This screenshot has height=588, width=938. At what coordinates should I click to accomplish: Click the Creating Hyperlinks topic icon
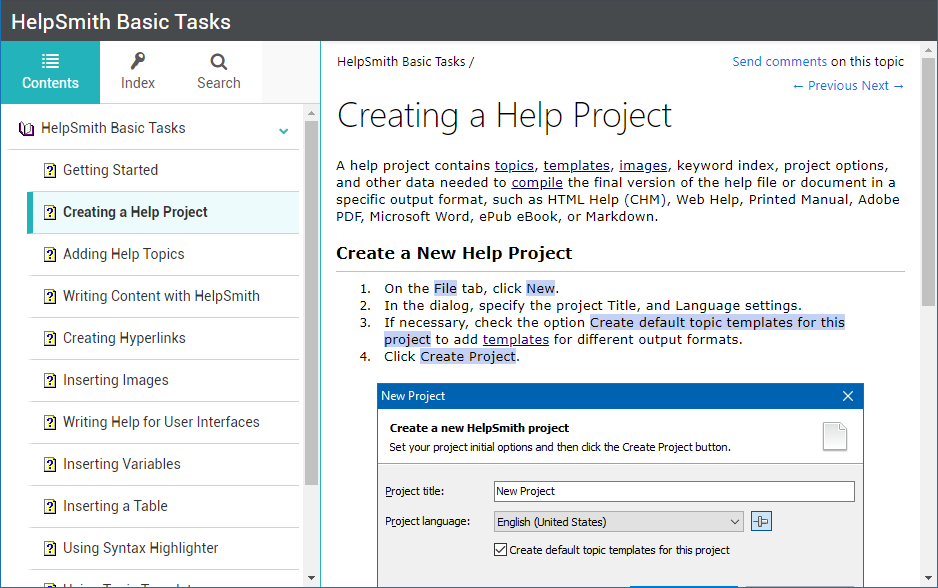(50, 339)
